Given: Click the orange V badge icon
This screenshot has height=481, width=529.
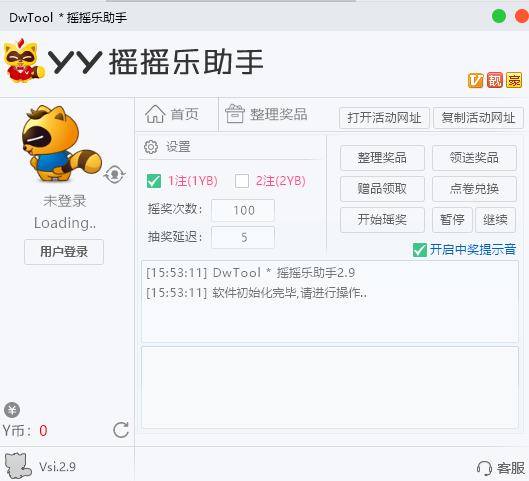Looking at the screenshot, I should pos(476,80).
